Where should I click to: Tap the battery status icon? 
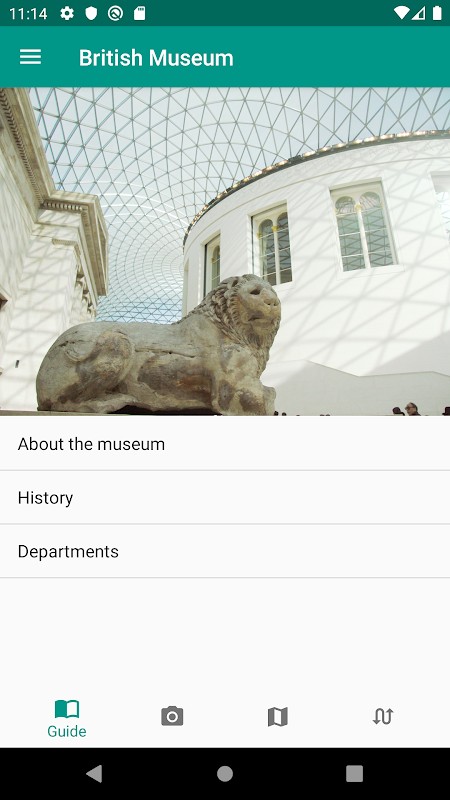click(437, 13)
